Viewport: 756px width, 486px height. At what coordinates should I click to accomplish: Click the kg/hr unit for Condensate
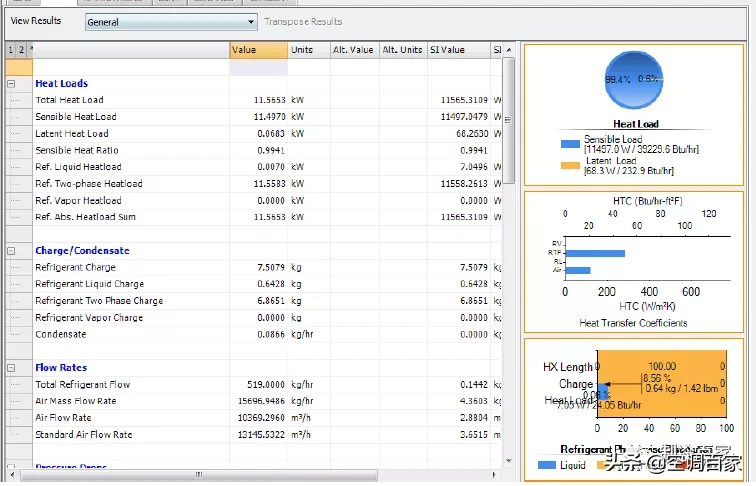302,335
